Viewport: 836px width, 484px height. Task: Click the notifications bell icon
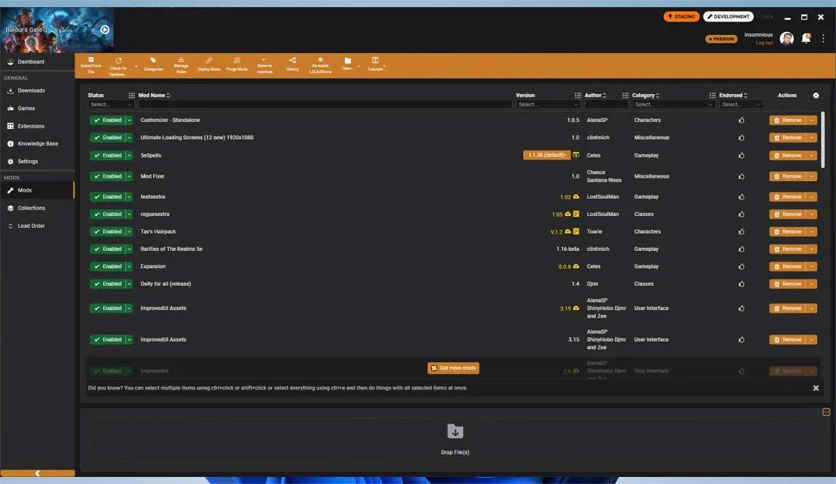click(x=806, y=38)
